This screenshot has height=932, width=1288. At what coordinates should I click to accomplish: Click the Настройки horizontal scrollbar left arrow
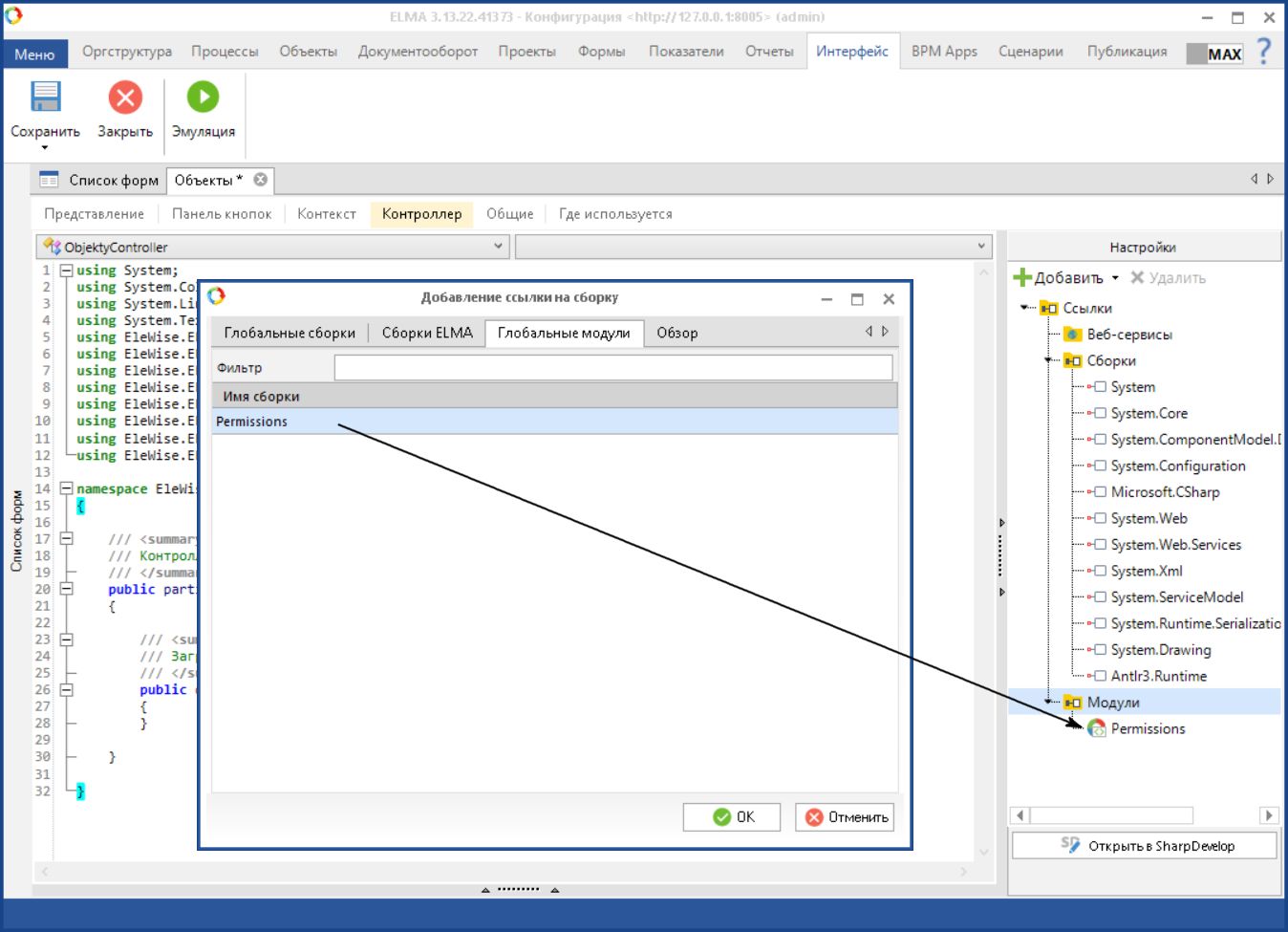click(1020, 815)
